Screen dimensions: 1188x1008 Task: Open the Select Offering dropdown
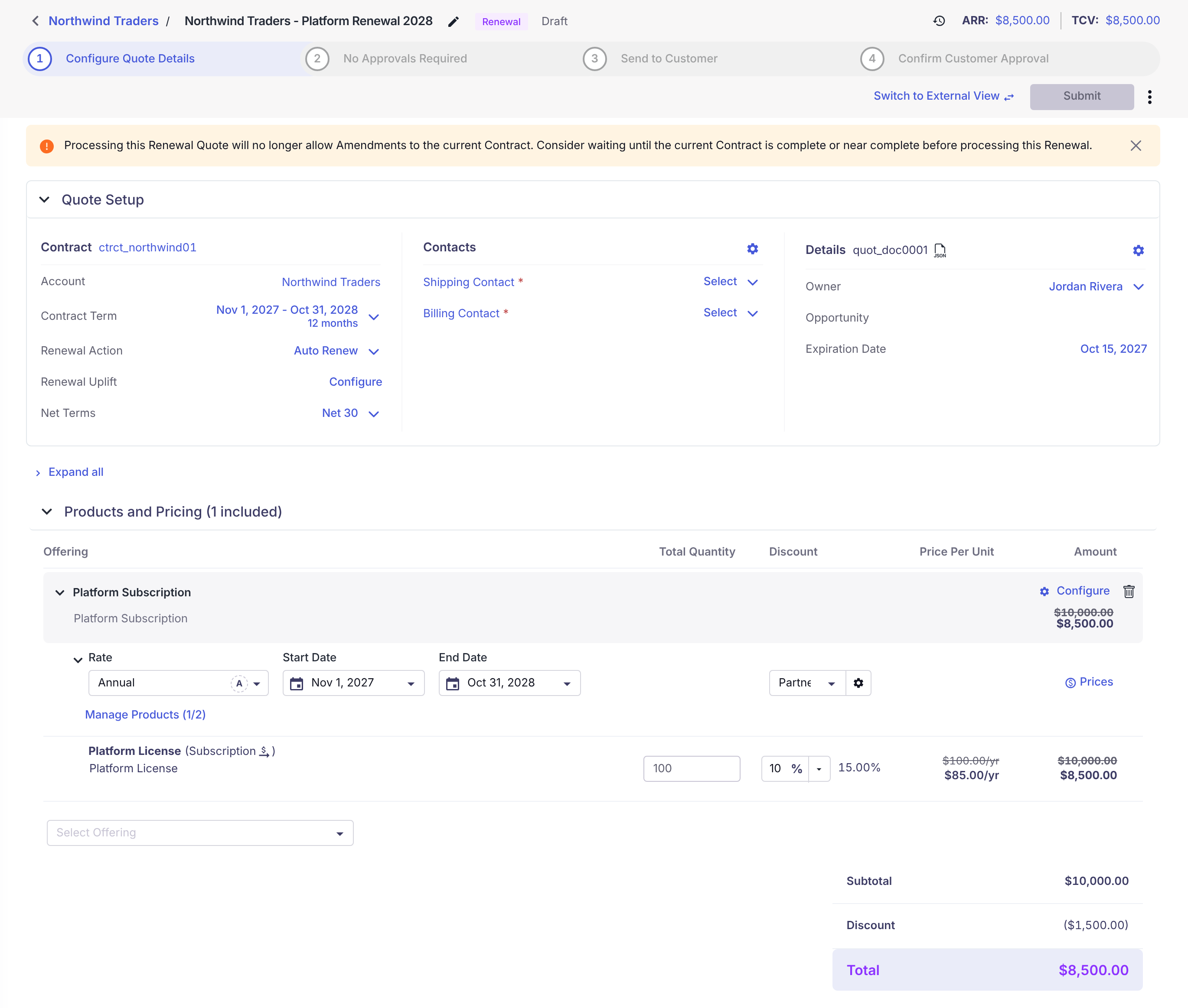pyautogui.click(x=200, y=833)
